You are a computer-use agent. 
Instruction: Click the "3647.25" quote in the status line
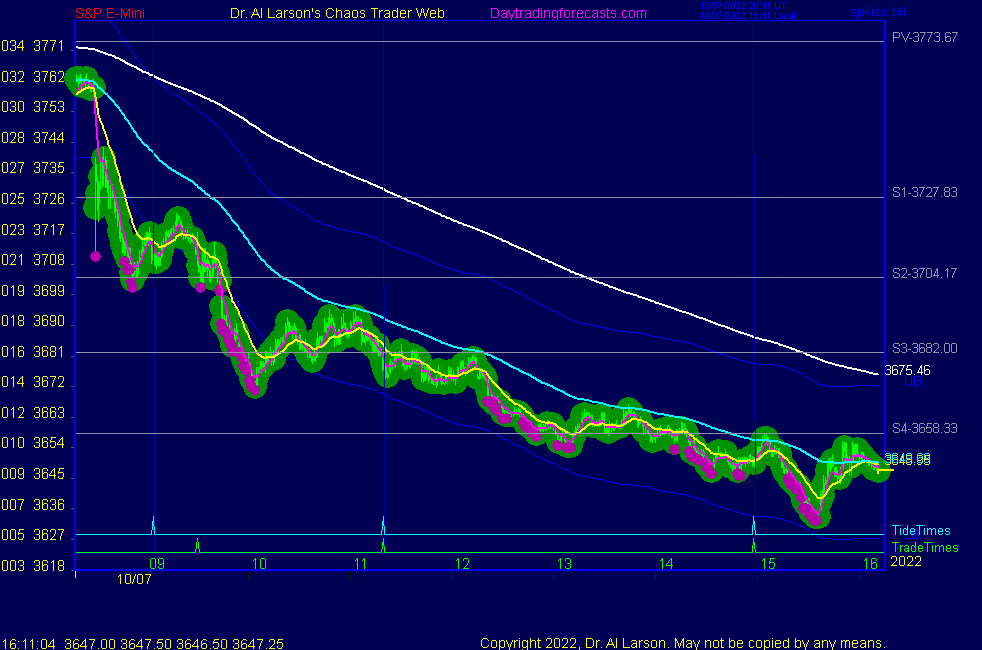(258, 644)
